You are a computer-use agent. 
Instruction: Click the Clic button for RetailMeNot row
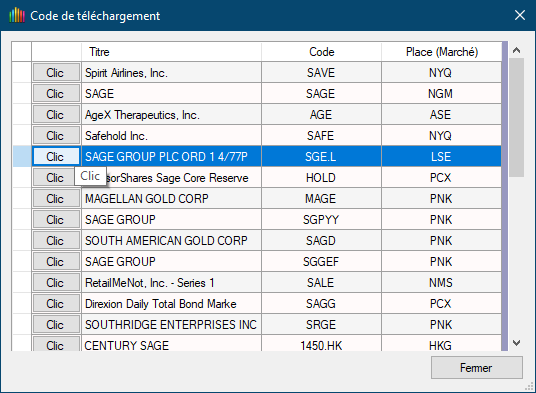click(x=56, y=283)
